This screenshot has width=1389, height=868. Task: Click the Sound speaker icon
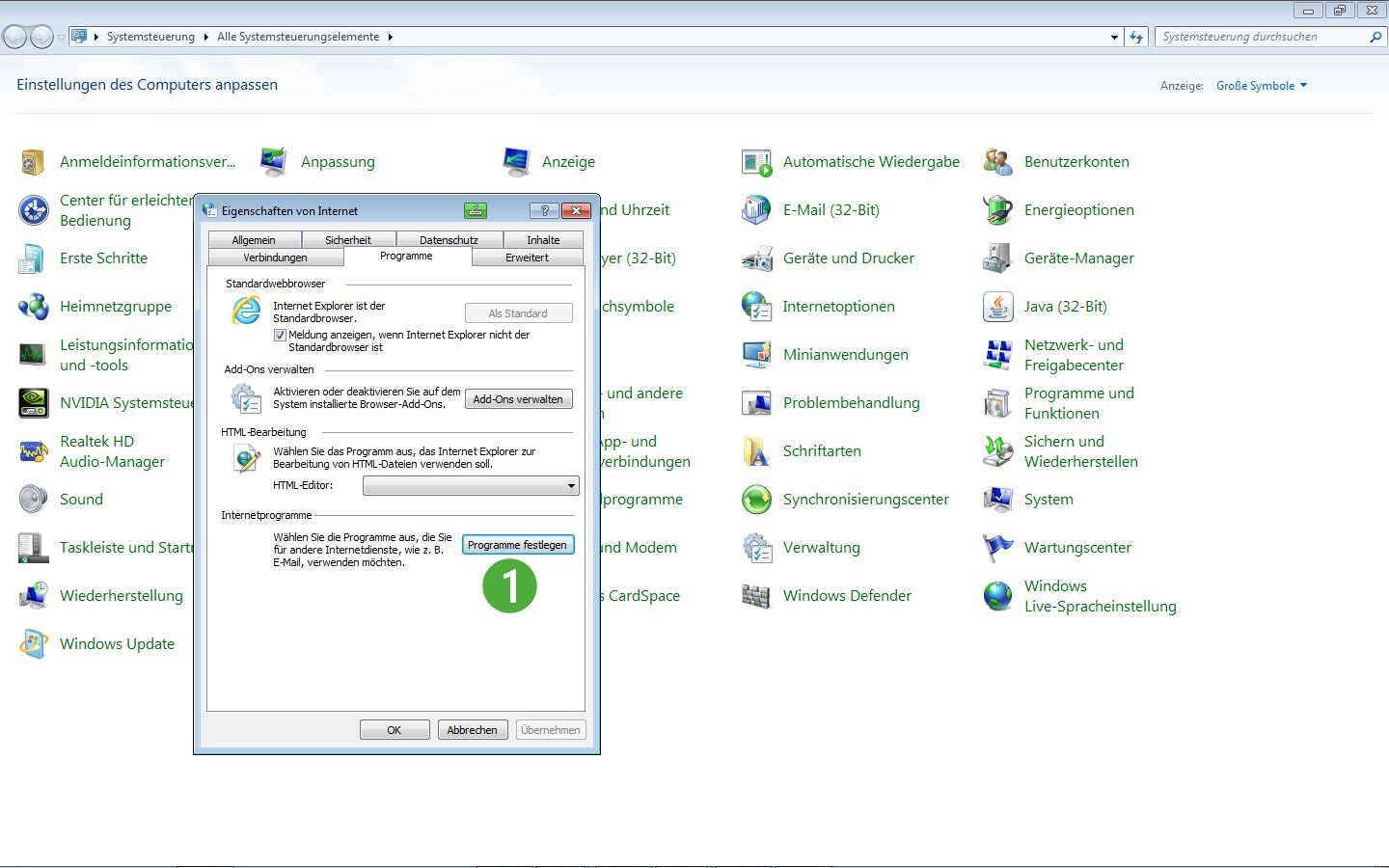(33, 500)
